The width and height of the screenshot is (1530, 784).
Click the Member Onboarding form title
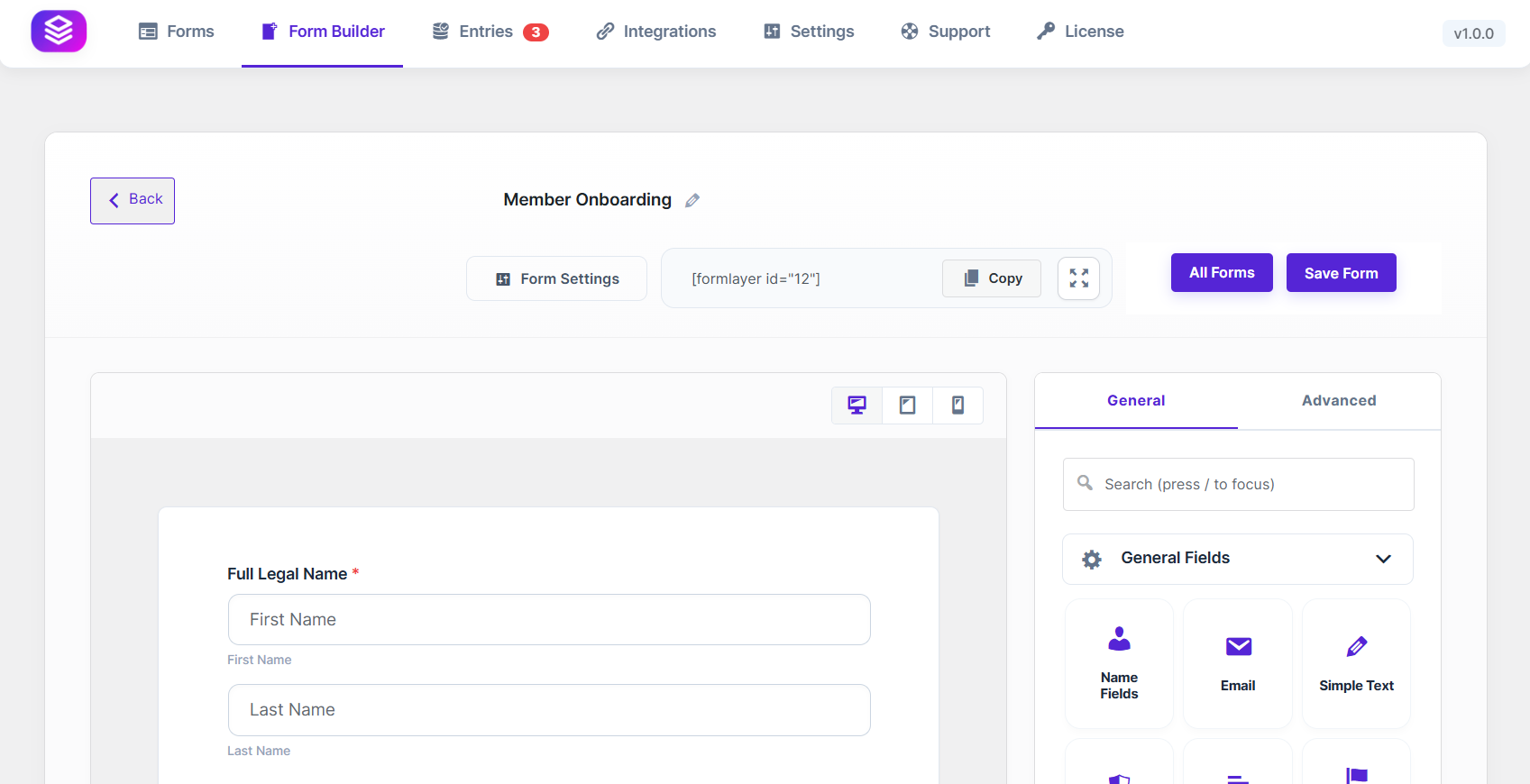click(x=587, y=199)
